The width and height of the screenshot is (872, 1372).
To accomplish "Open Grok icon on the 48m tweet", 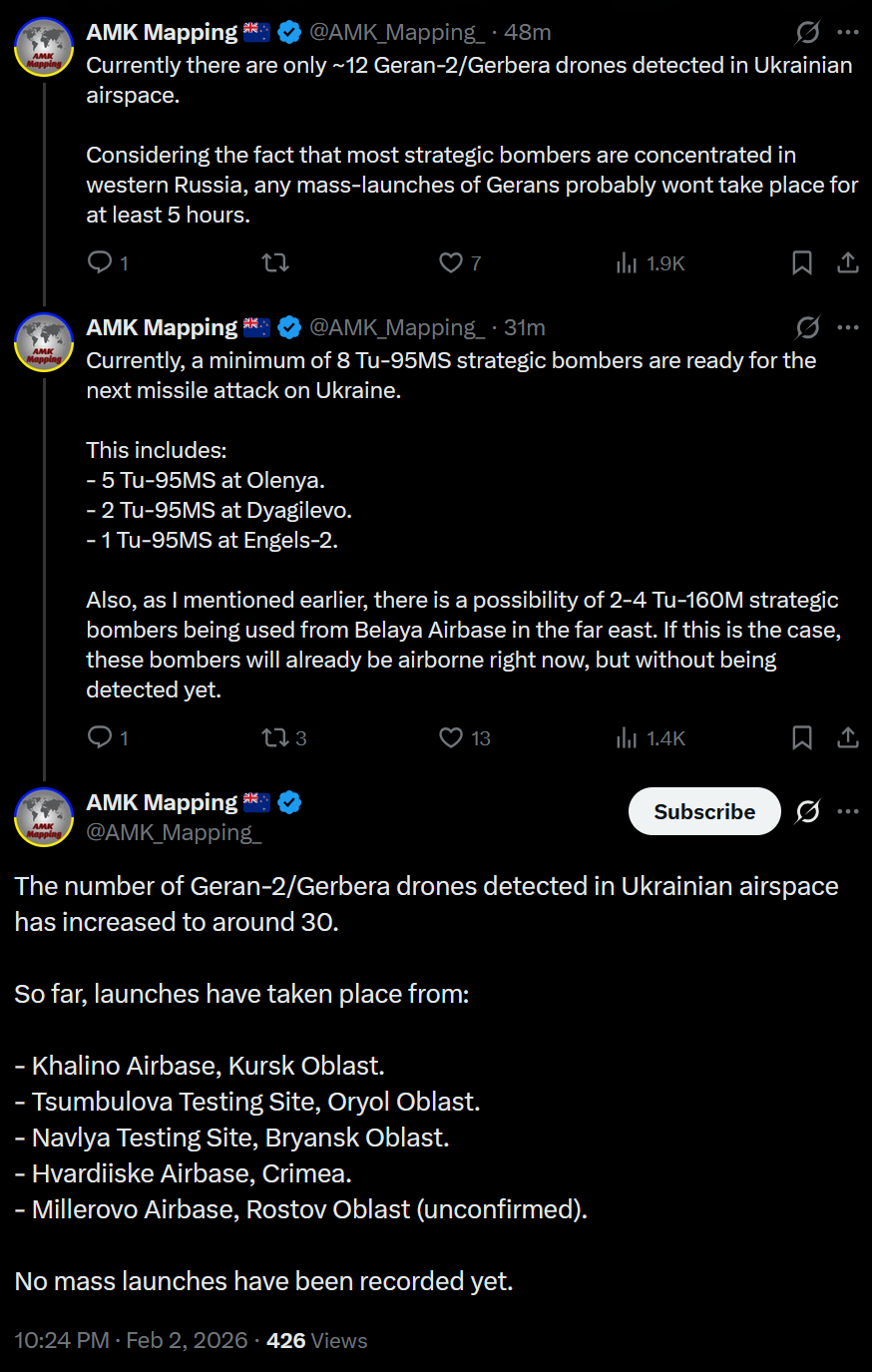I will point(807,33).
